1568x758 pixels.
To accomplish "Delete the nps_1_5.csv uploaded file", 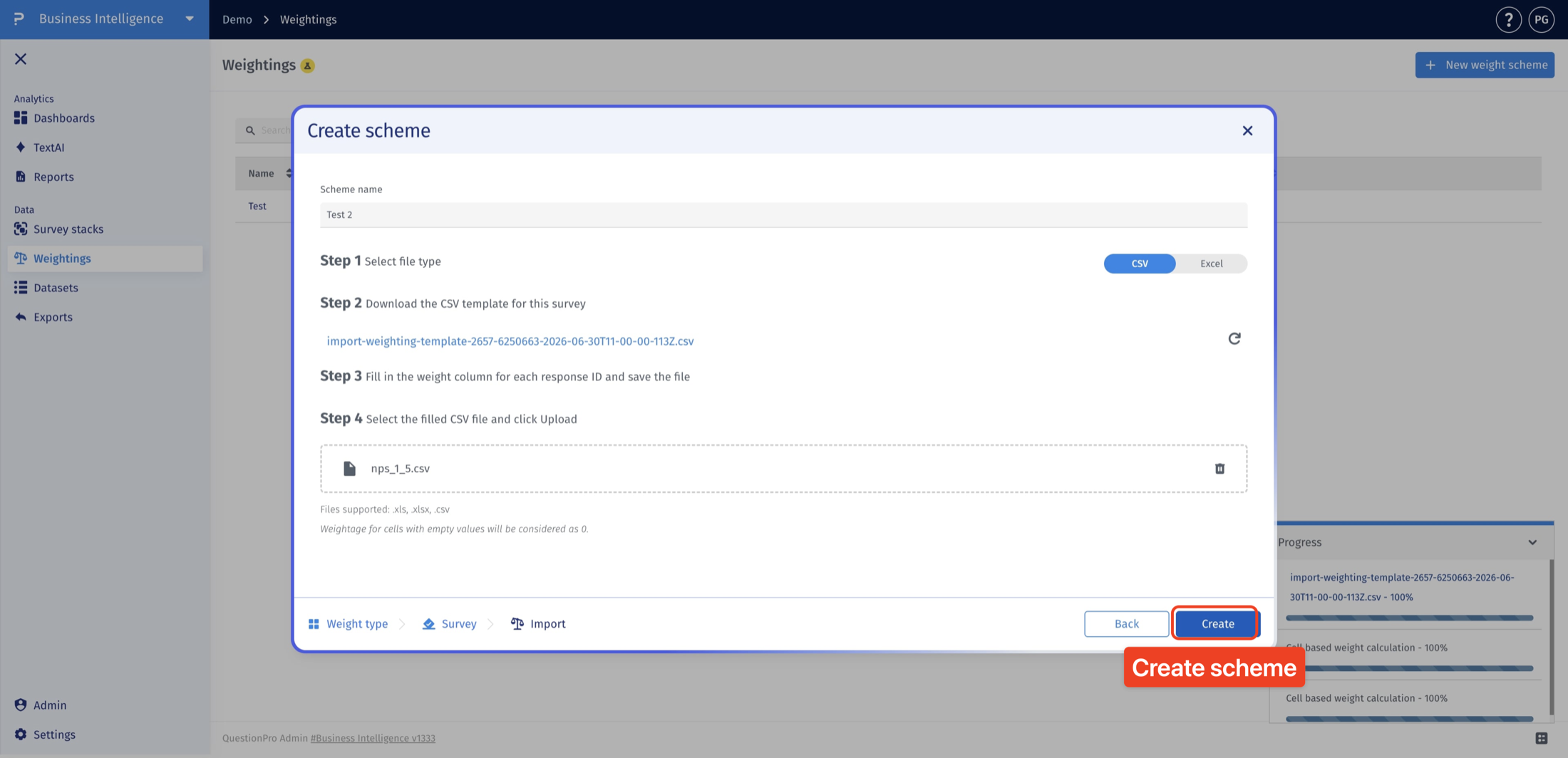I will pyautogui.click(x=1219, y=468).
